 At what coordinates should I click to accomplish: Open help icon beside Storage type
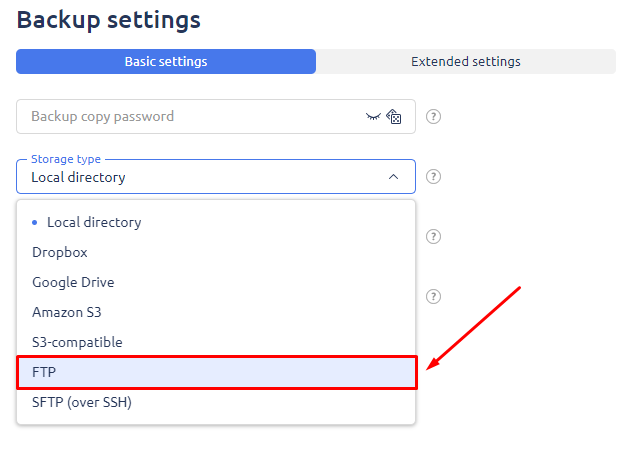coord(433,177)
